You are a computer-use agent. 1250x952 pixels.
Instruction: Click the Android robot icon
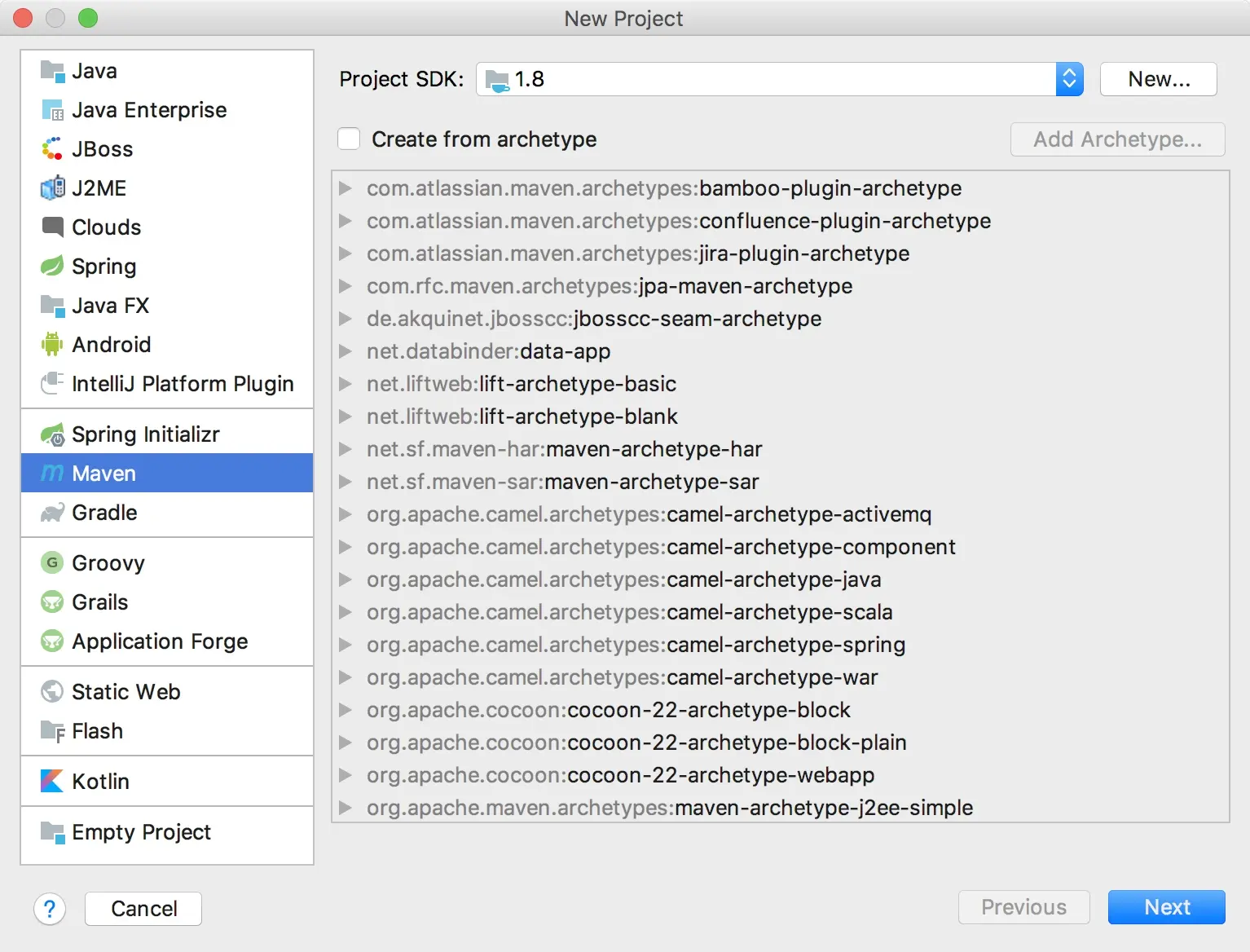[52, 345]
